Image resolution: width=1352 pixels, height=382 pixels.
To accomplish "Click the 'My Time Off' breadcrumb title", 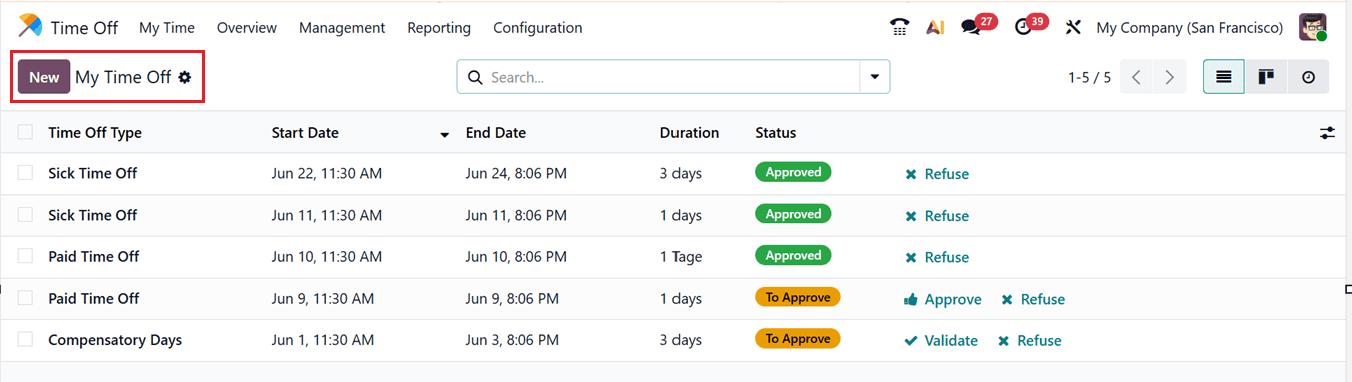I will 123,77.
